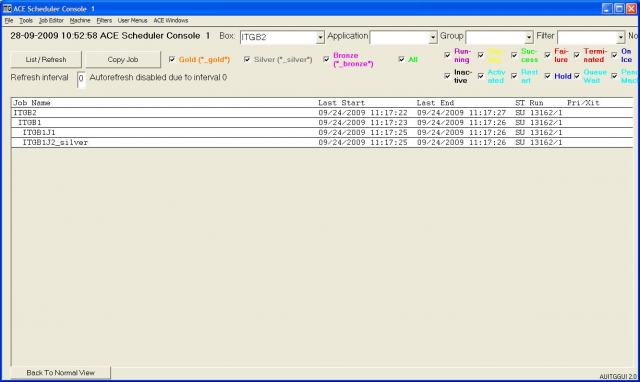
Task: Toggle the Gold (*_gold*) checkbox
Action: pos(172,59)
